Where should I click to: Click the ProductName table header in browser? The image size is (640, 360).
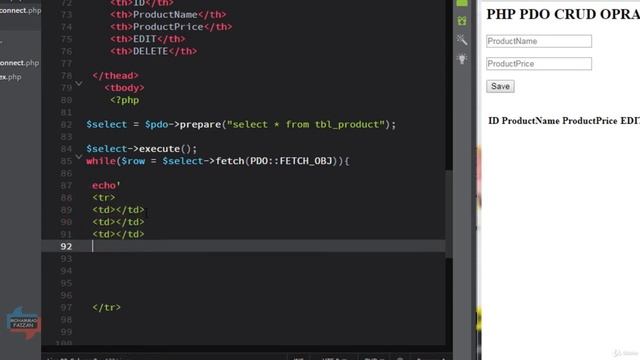(530, 121)
